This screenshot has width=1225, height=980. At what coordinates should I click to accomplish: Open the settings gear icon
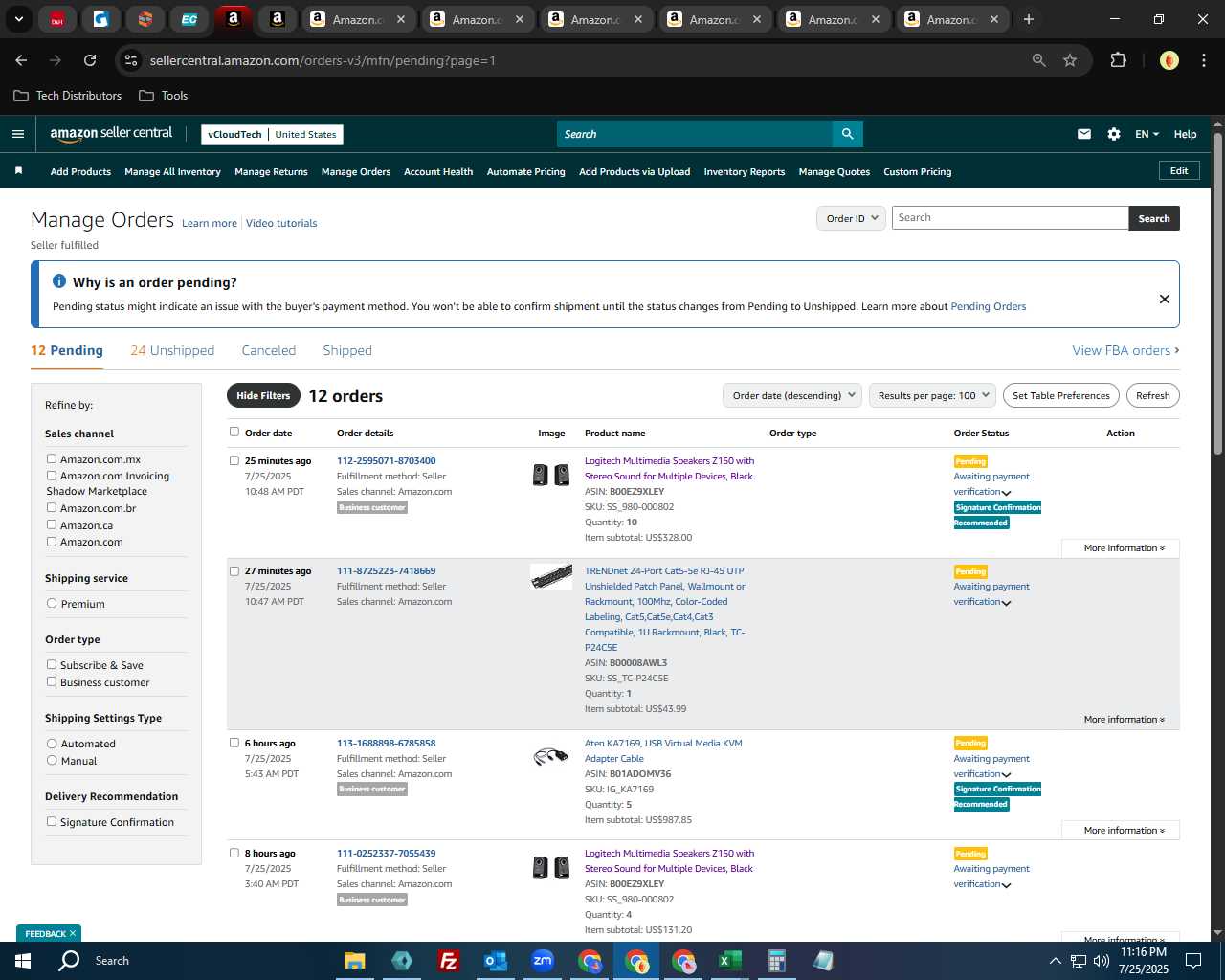(x=1114, y=134)
